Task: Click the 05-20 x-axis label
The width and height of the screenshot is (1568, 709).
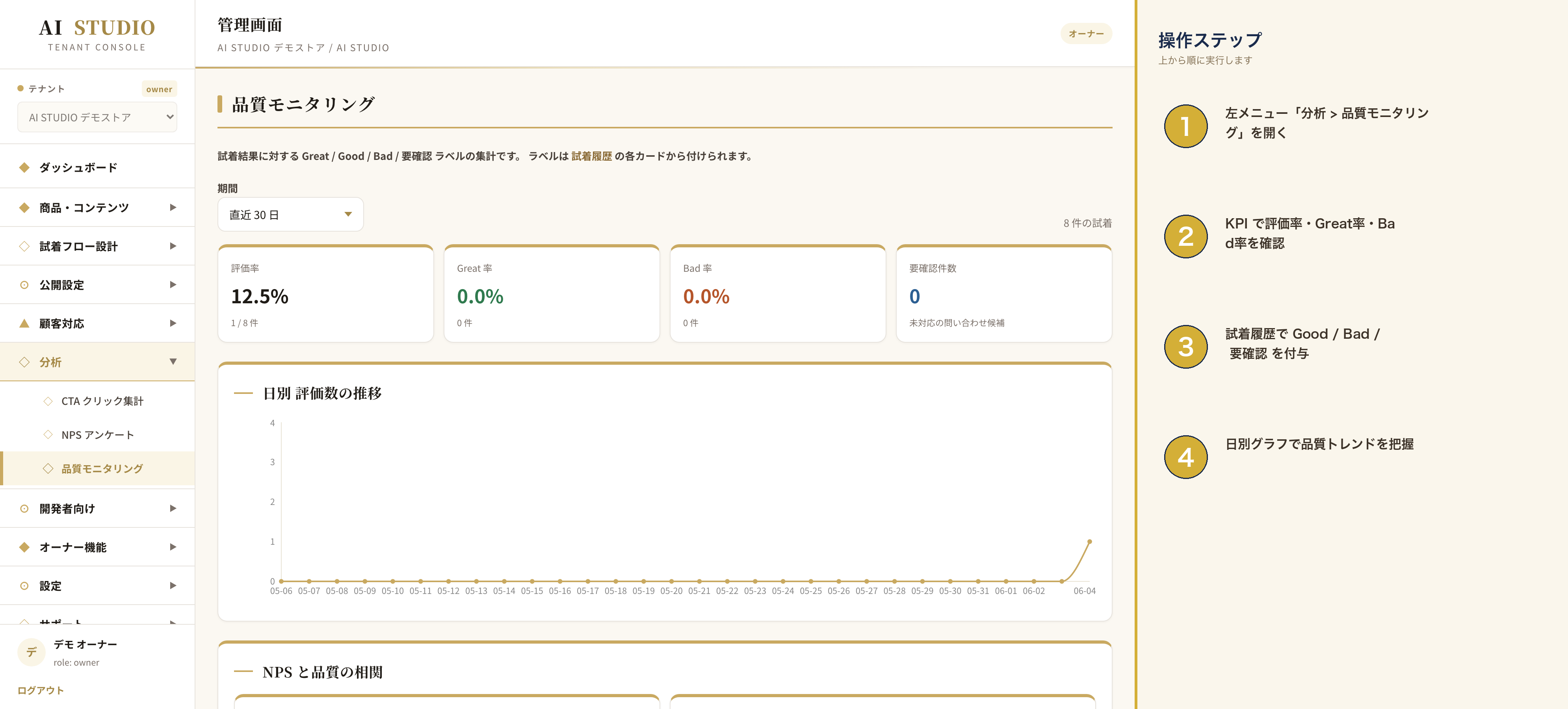Action: (671, 591)
